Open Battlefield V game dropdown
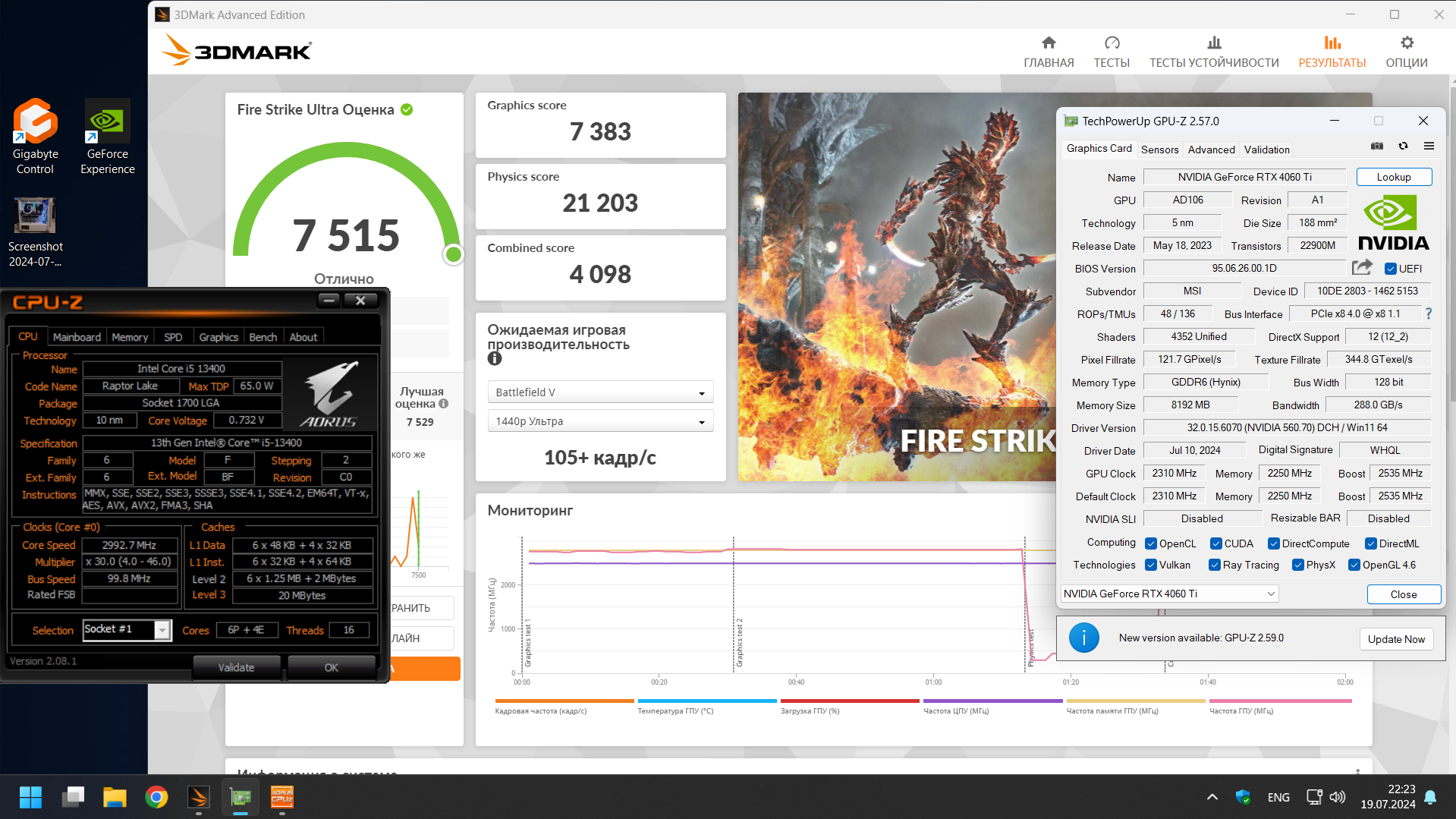 coord(600,392)
